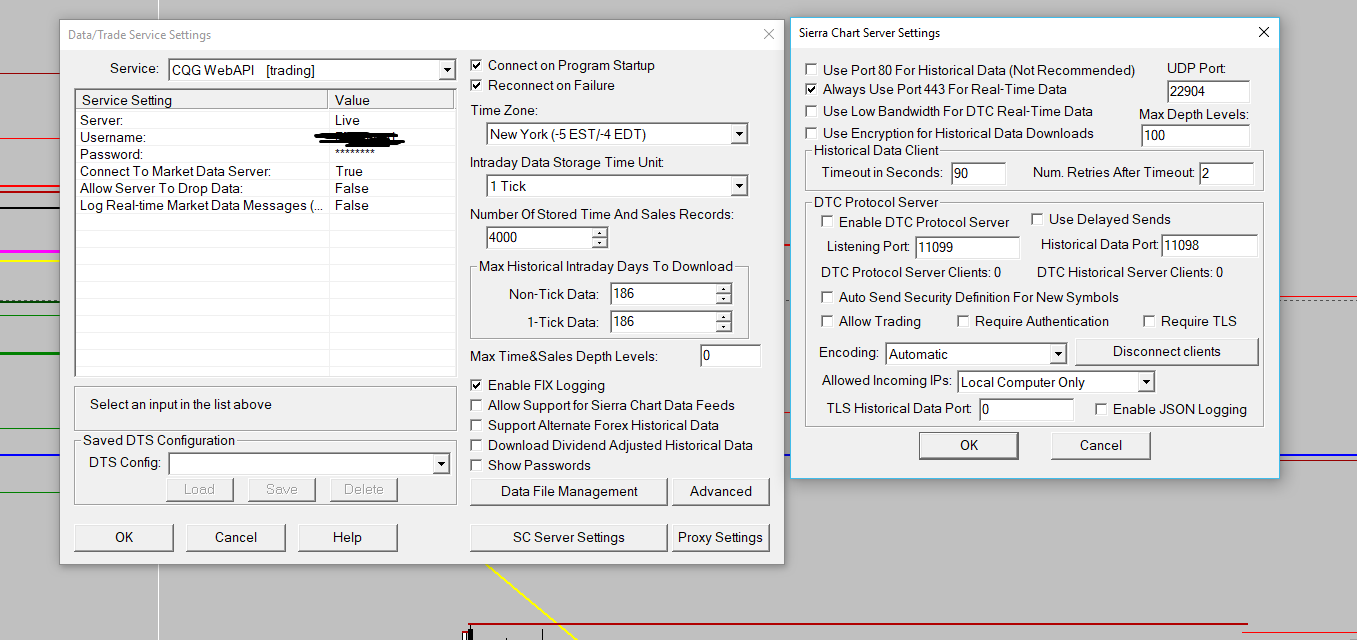
Task: Check Download Dividend Adjusted Historical Data
Action: click(477, 445)
